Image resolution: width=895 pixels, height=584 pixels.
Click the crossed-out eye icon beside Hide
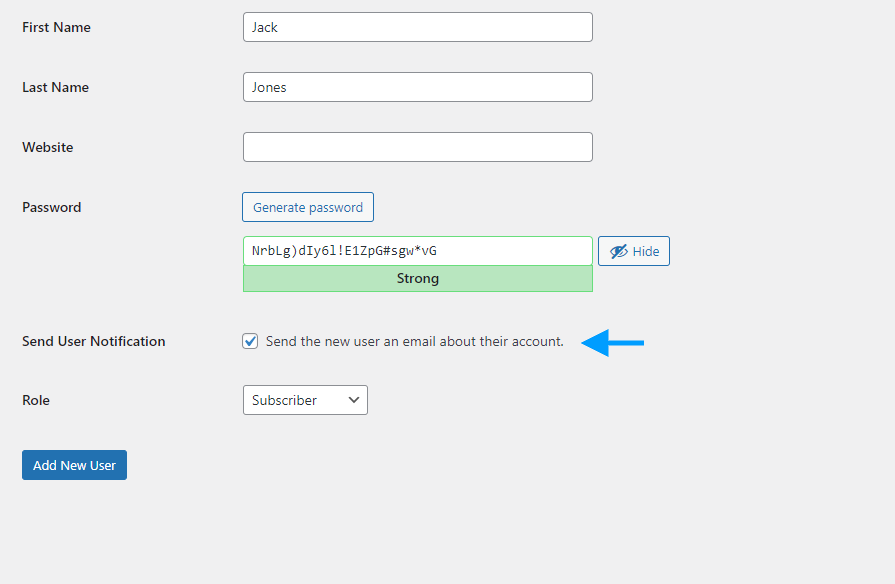click(618, 251)
